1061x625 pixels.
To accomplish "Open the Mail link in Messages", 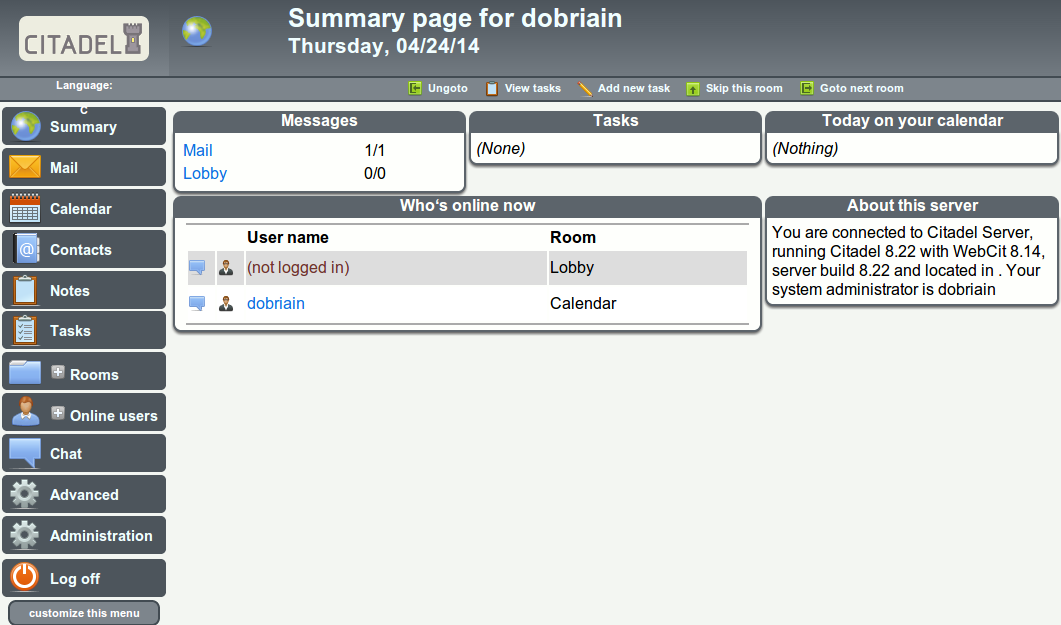I will pyautogui.click(x=198, y=150).
